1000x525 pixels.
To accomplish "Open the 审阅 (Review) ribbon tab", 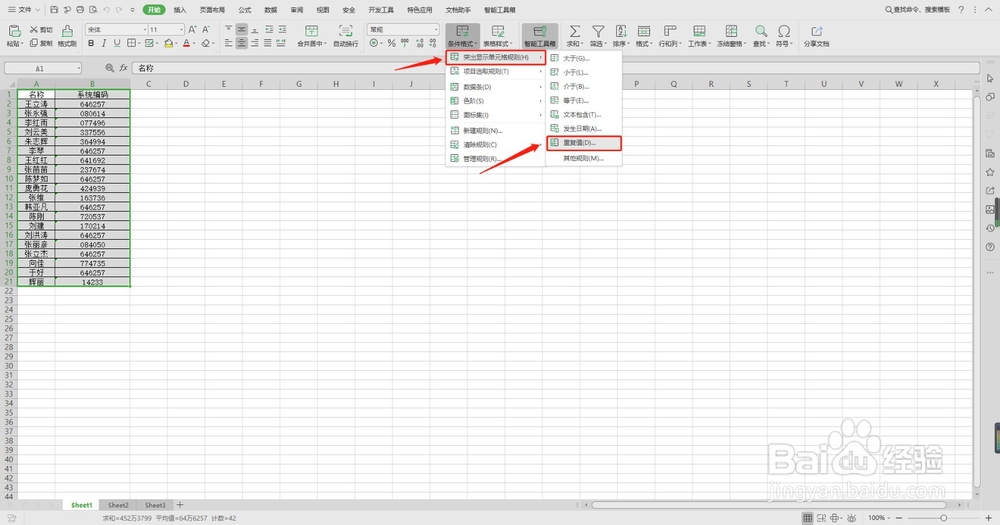I will tap(297, 10).
